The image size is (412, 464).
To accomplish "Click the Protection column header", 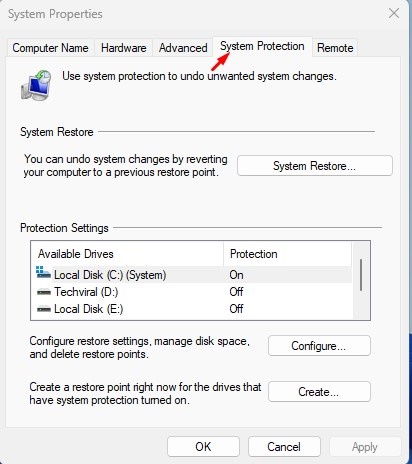I will (287, 254).
